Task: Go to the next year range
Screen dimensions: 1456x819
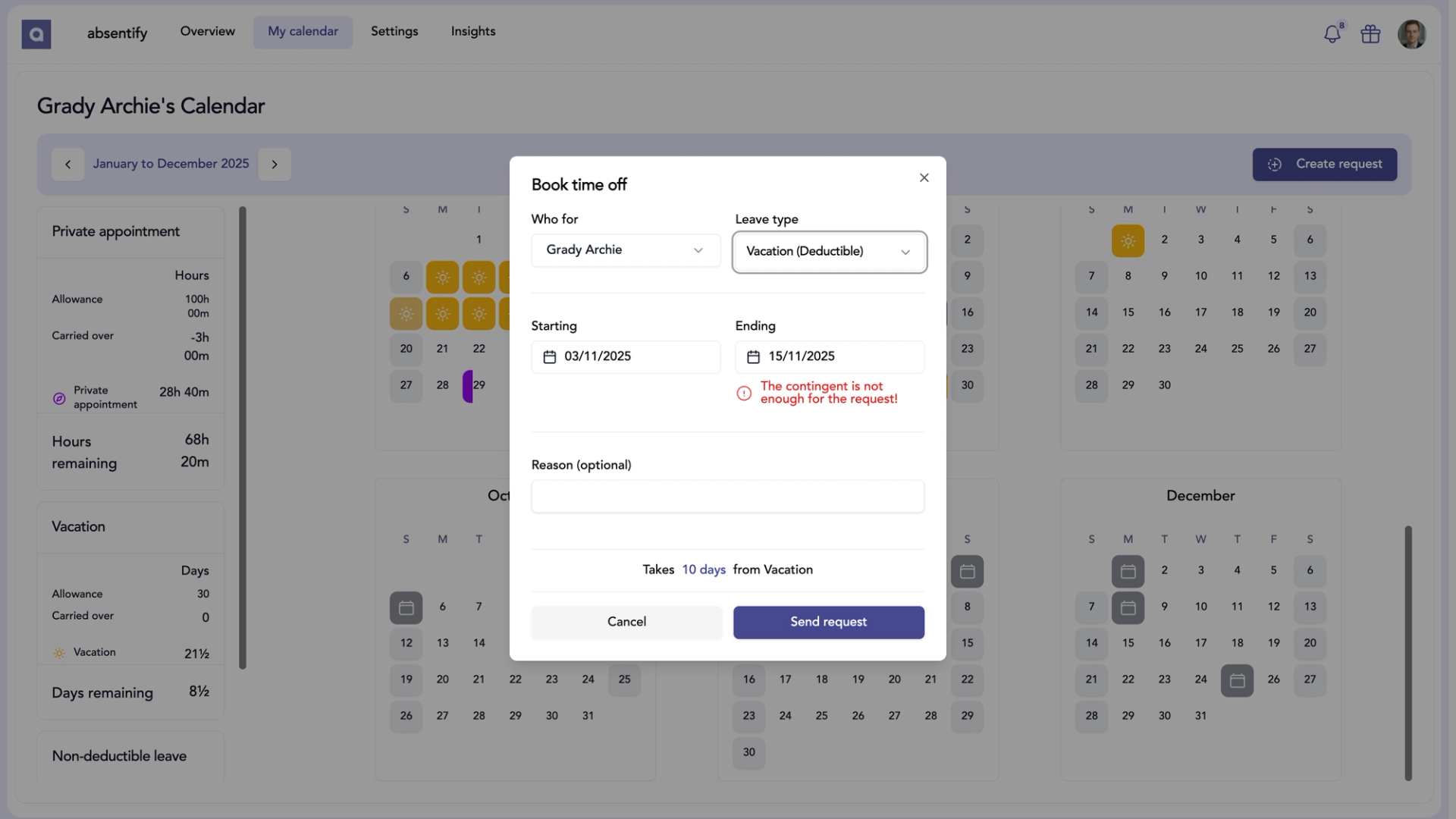Action: coord(275,165)
